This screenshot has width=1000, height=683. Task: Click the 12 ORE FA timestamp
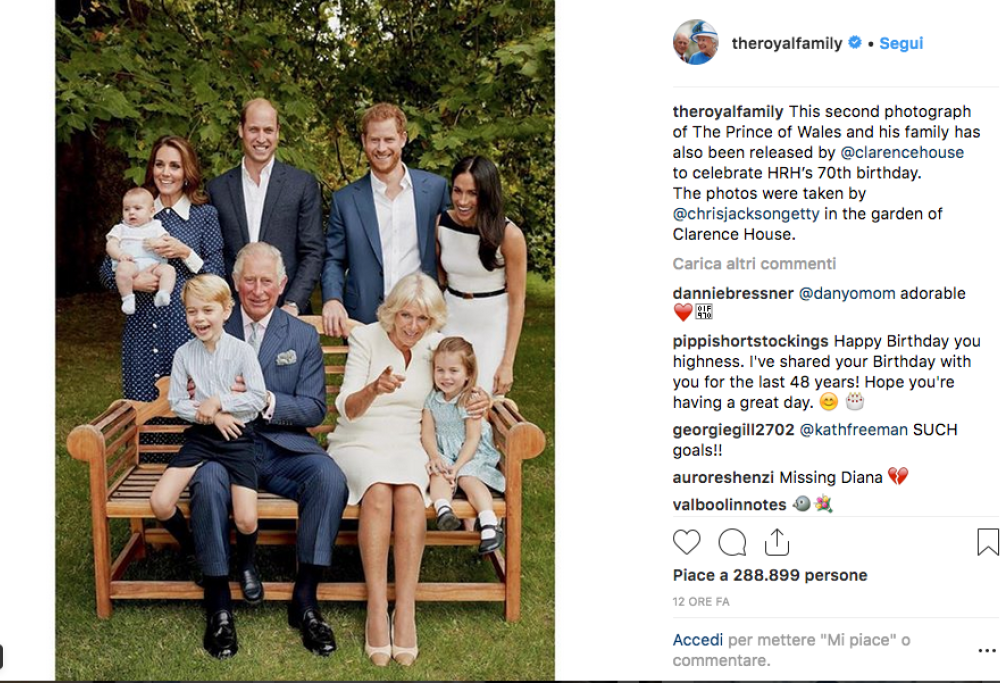pos(701,601)
